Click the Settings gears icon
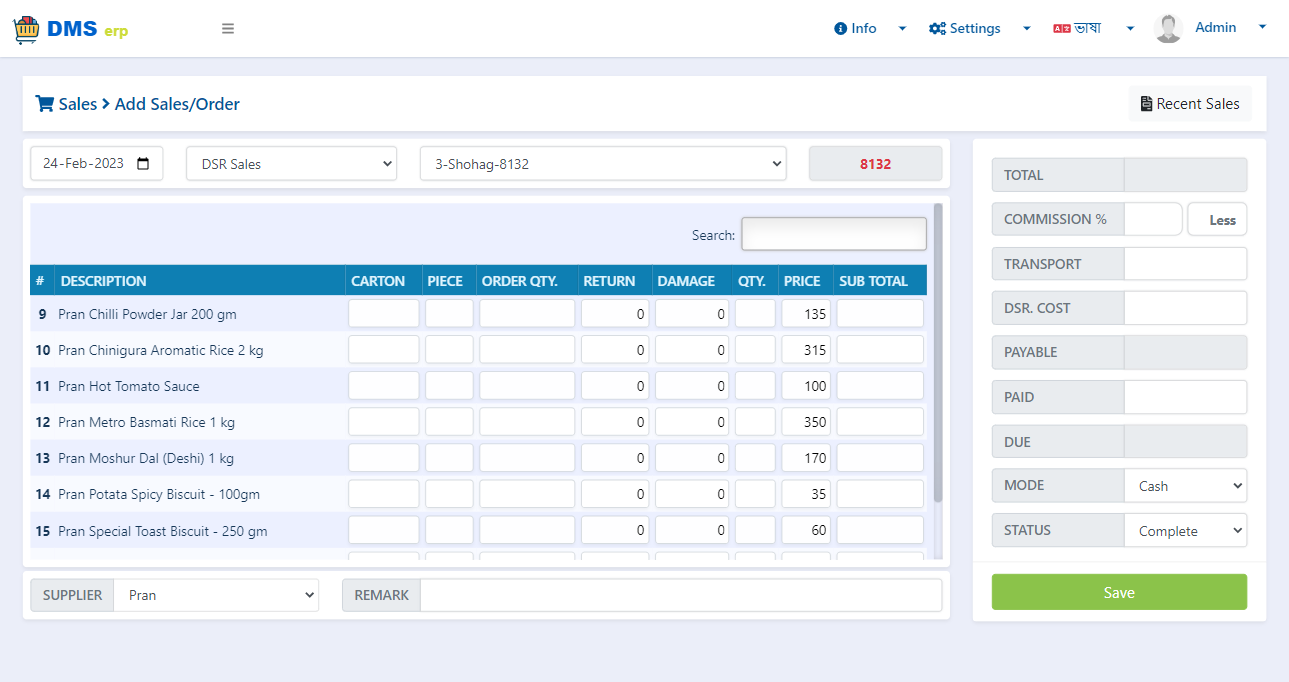The width and height of the screenshot is (1289, 682). coord(937,29)
